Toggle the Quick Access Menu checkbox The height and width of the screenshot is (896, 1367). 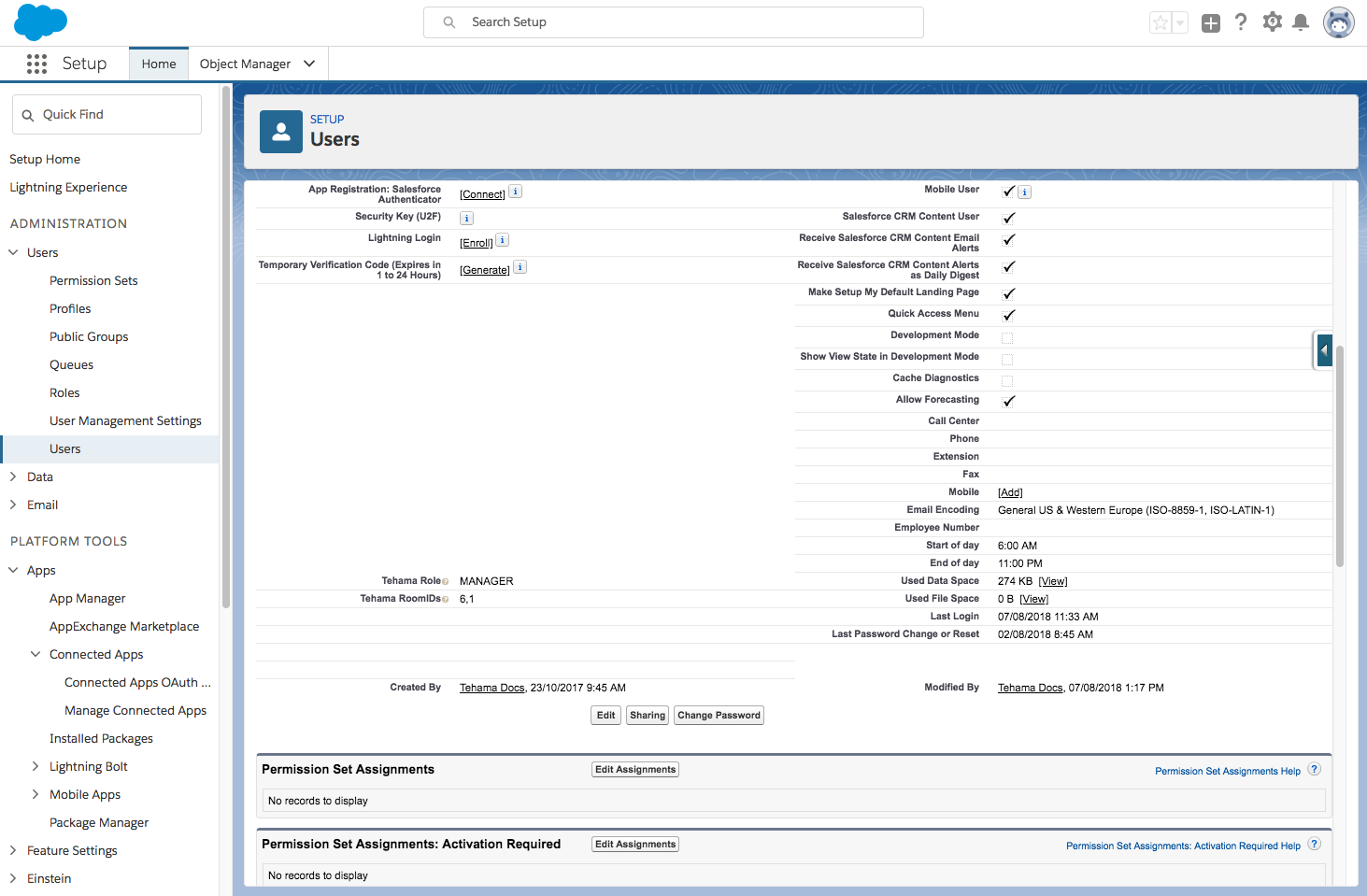tap(1008, 316)
